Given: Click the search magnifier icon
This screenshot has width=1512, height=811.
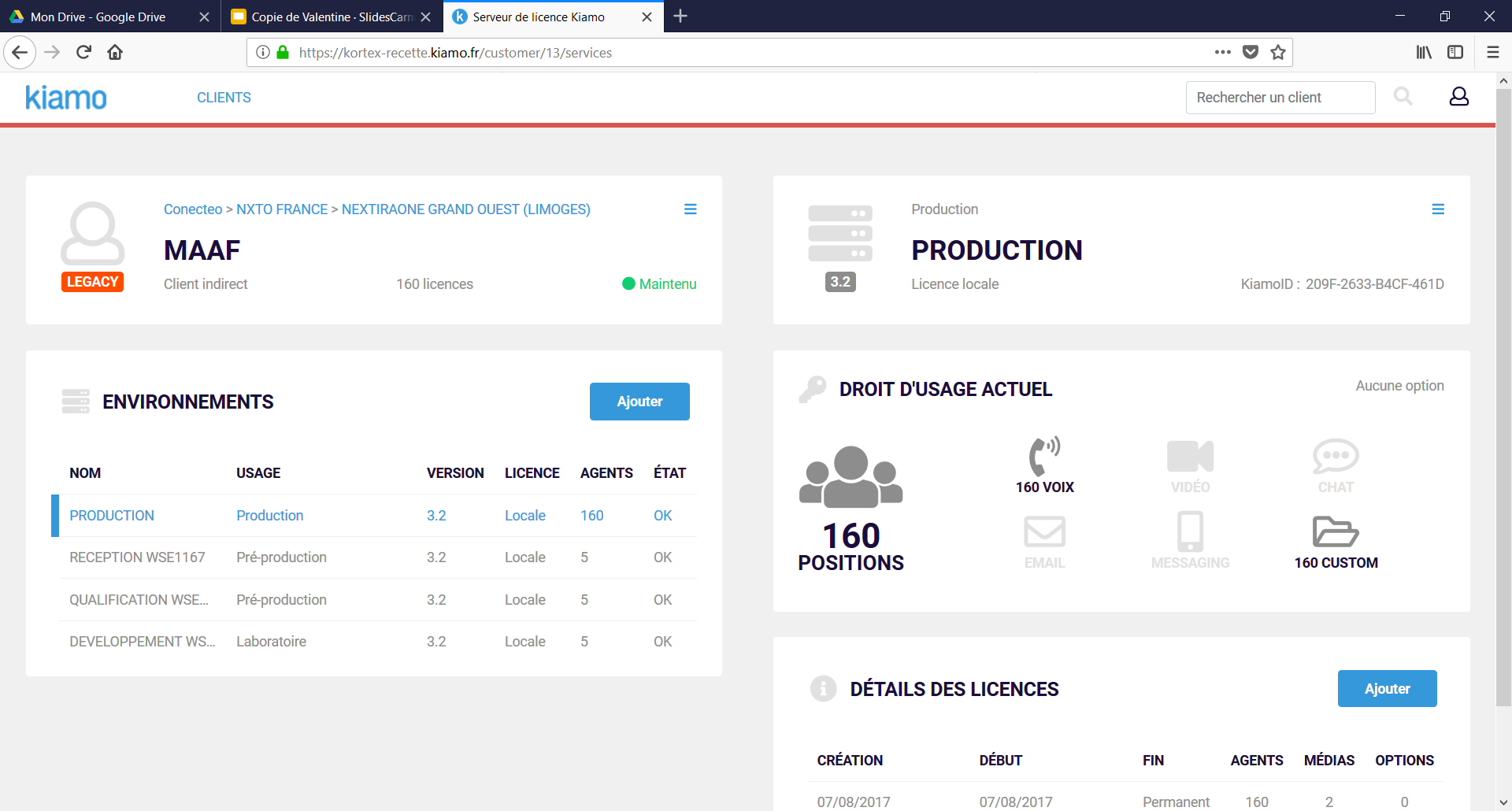Looking at the screenshot, I should click(x=1403, y=97).
